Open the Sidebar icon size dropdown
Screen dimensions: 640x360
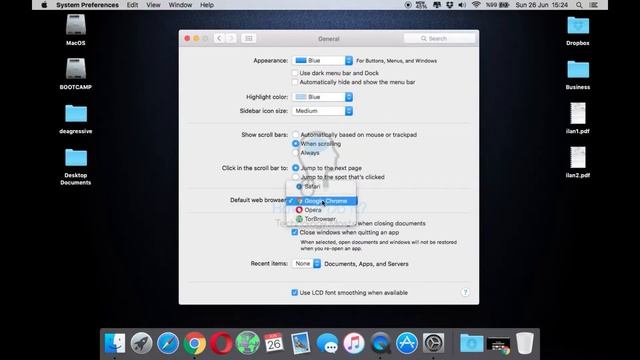point(322,111)
